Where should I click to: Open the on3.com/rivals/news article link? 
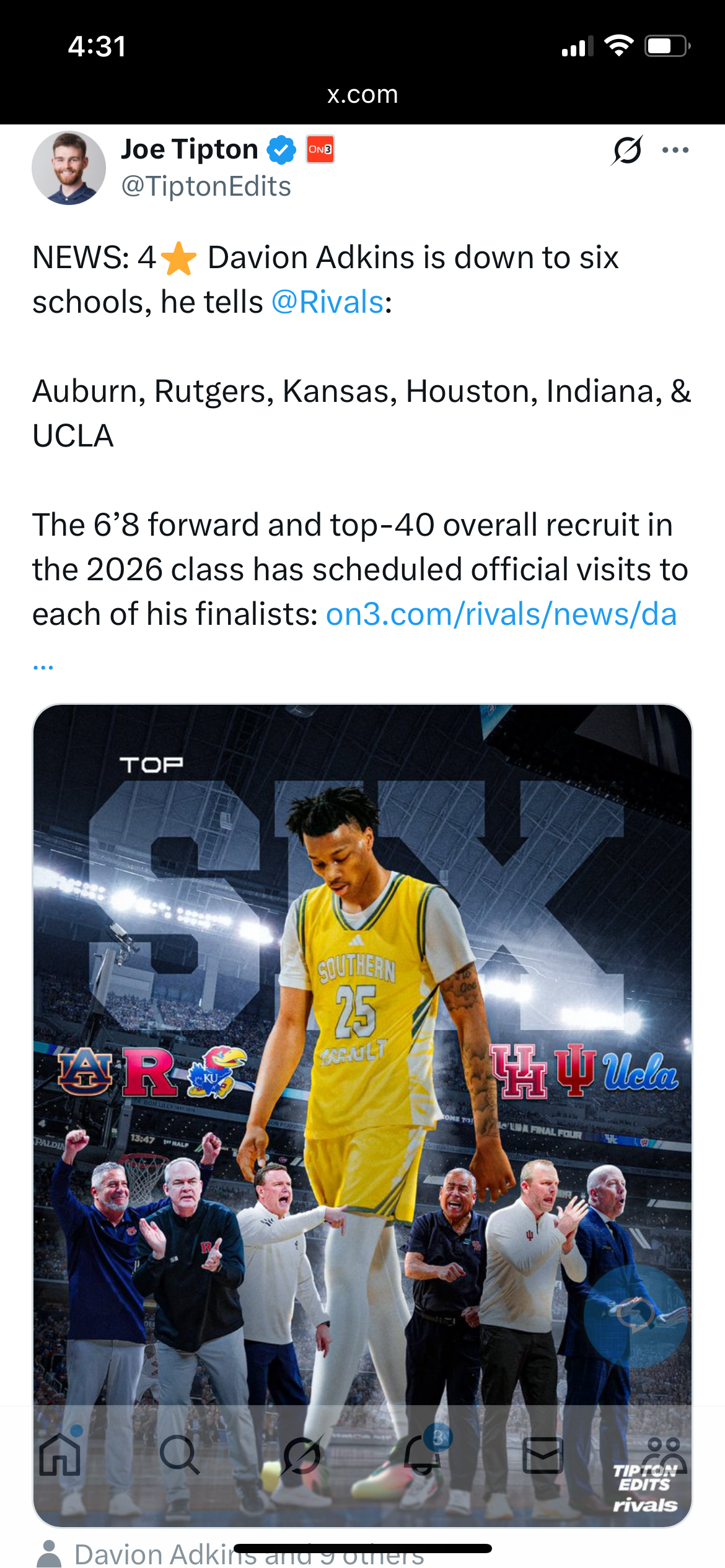tap(501, 614)
